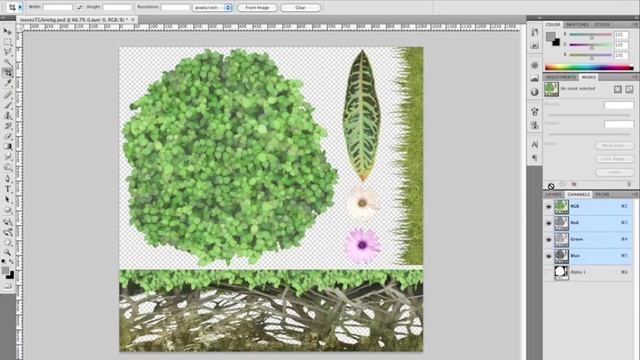This screenshot has width=640, height=360.
Task: Switch to the Layers tab
Action: click(x=553, y=195)
